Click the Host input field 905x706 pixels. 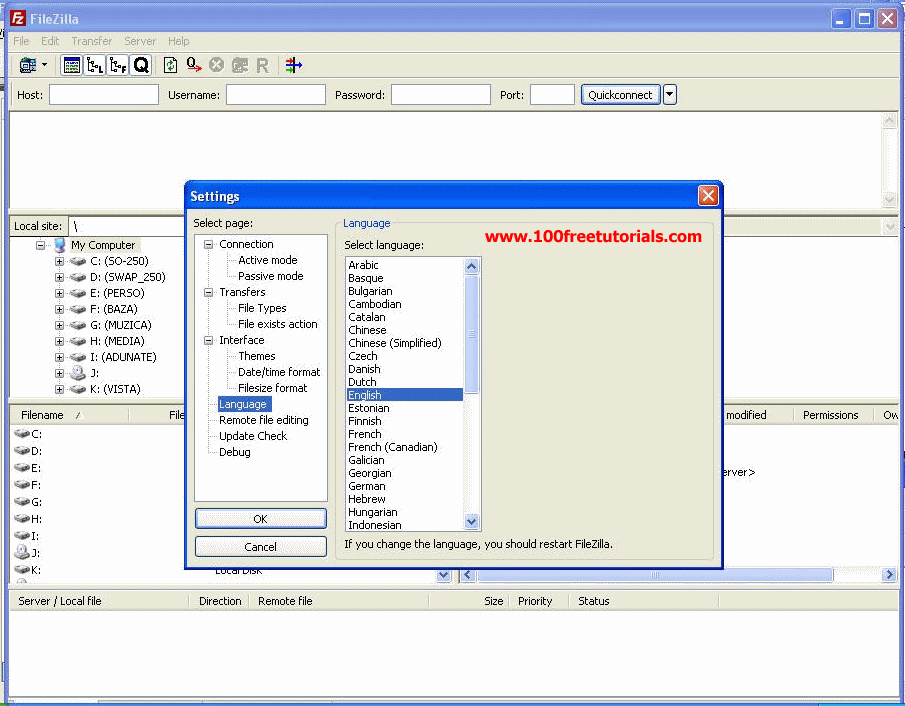103,95
